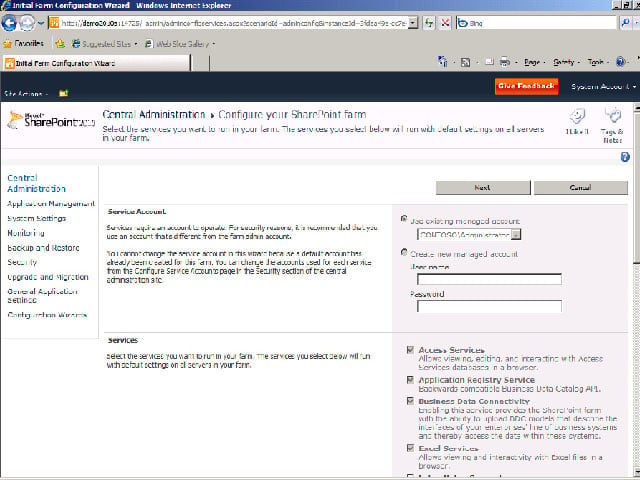The height and width of the screenshot is (480, 640).
Task: Open the Site Actions menu
Action: (x=26, y=93)
